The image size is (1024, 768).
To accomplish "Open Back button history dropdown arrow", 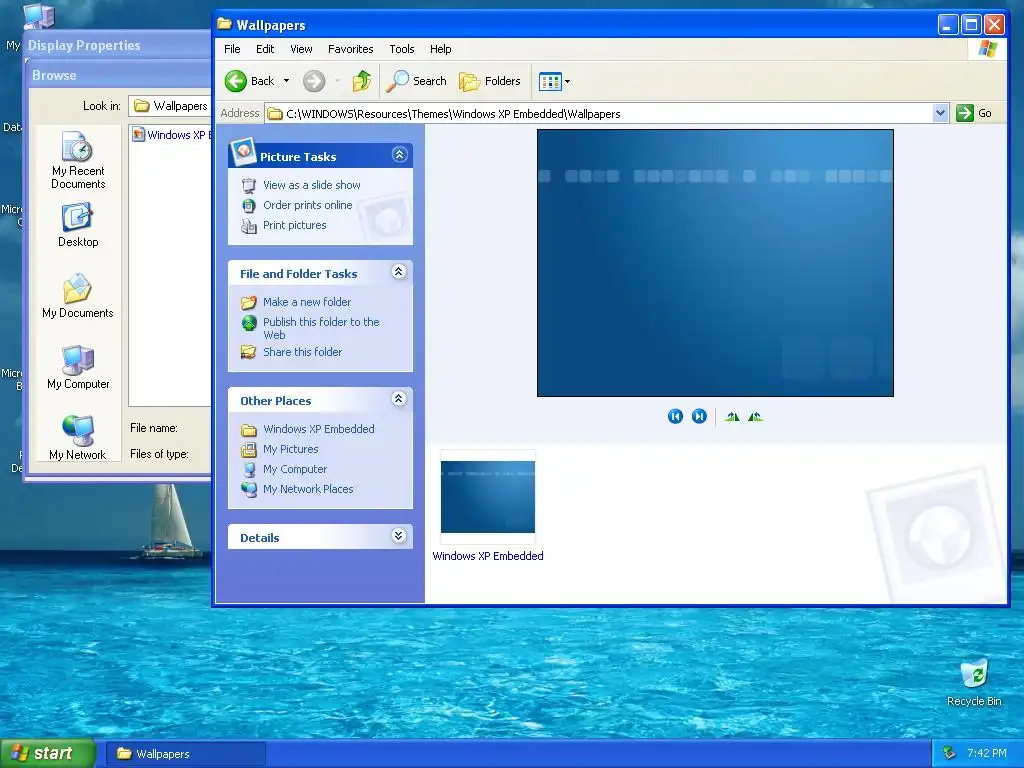I will click(286, 81).
